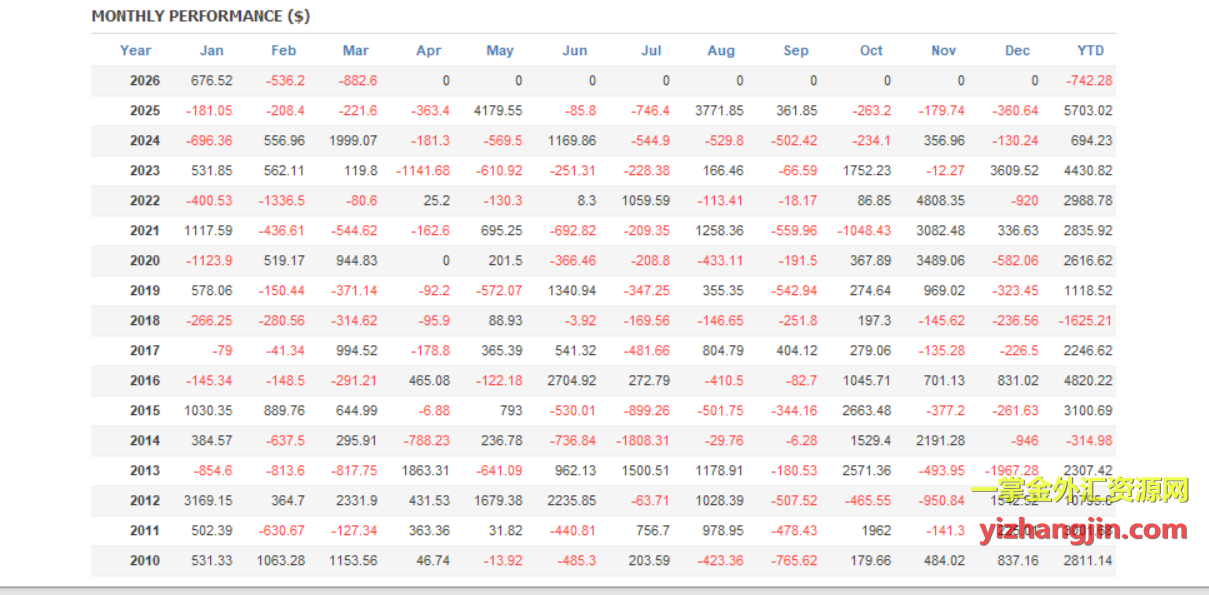Viewport: 1209px width, 595px height.
Task: Click the 2704.92 value in Jun 2016
Action: (x=572, y=381)
